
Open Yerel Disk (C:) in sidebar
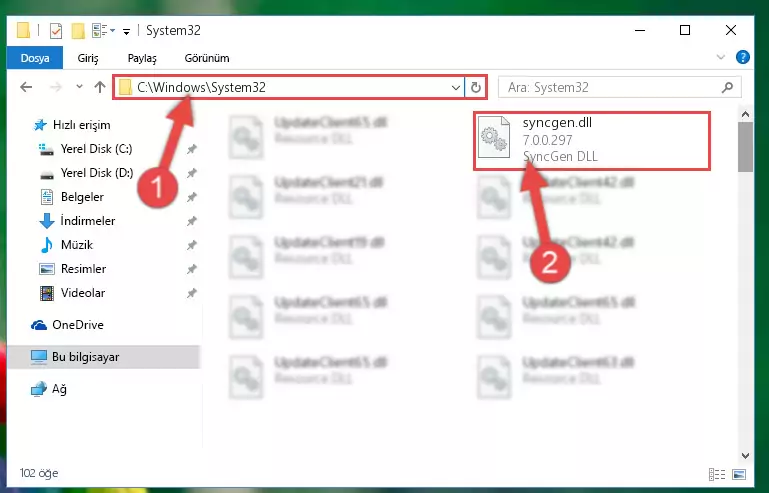coord(85,149)
